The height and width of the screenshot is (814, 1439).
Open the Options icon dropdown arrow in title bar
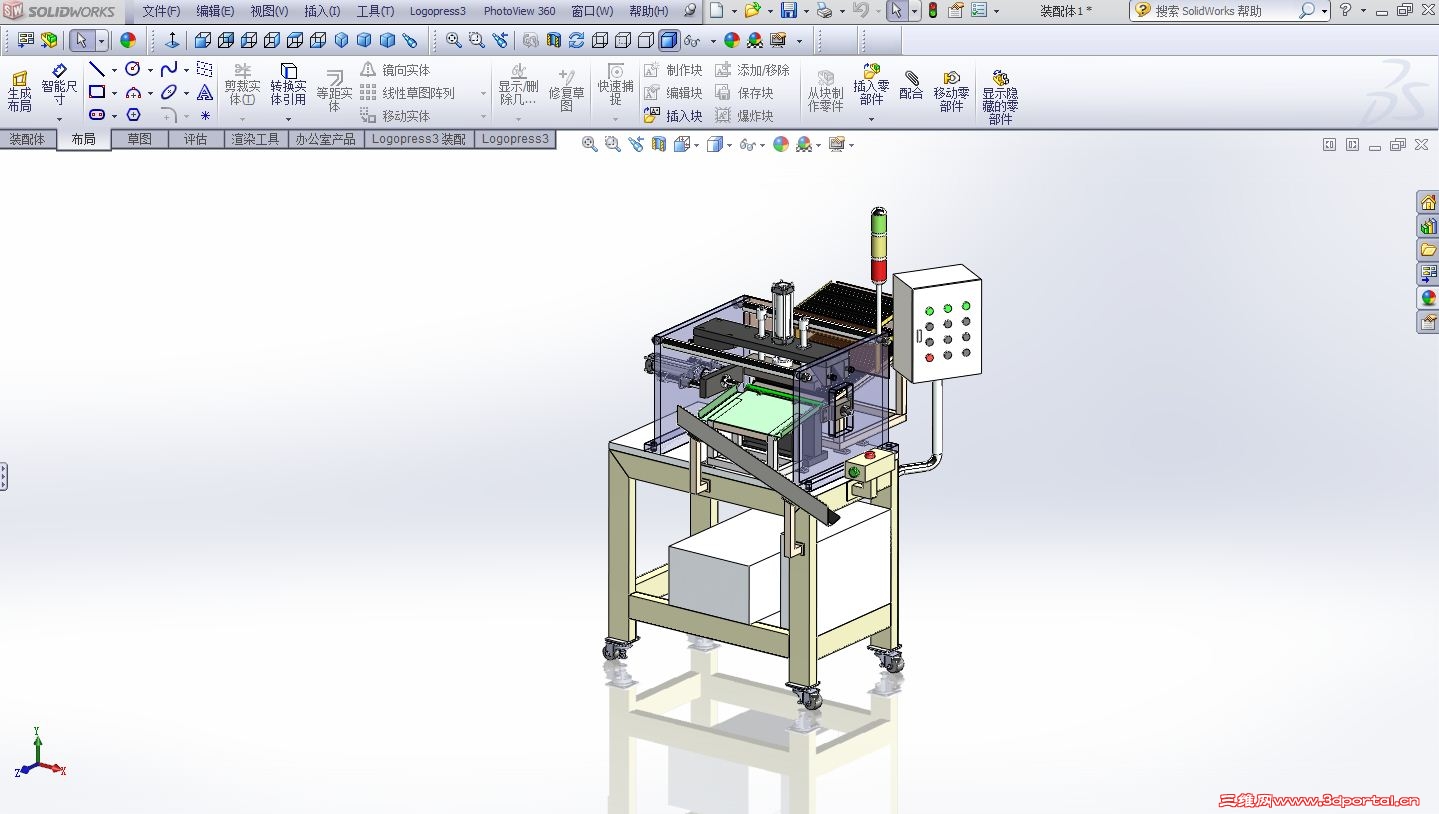996,11
